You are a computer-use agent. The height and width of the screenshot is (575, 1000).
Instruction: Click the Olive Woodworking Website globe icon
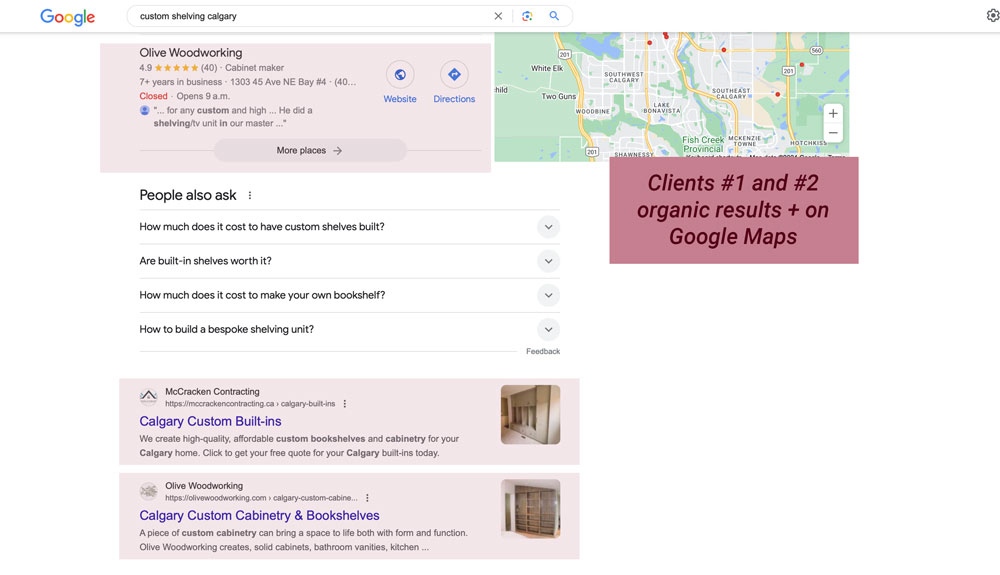click(400, 75)
